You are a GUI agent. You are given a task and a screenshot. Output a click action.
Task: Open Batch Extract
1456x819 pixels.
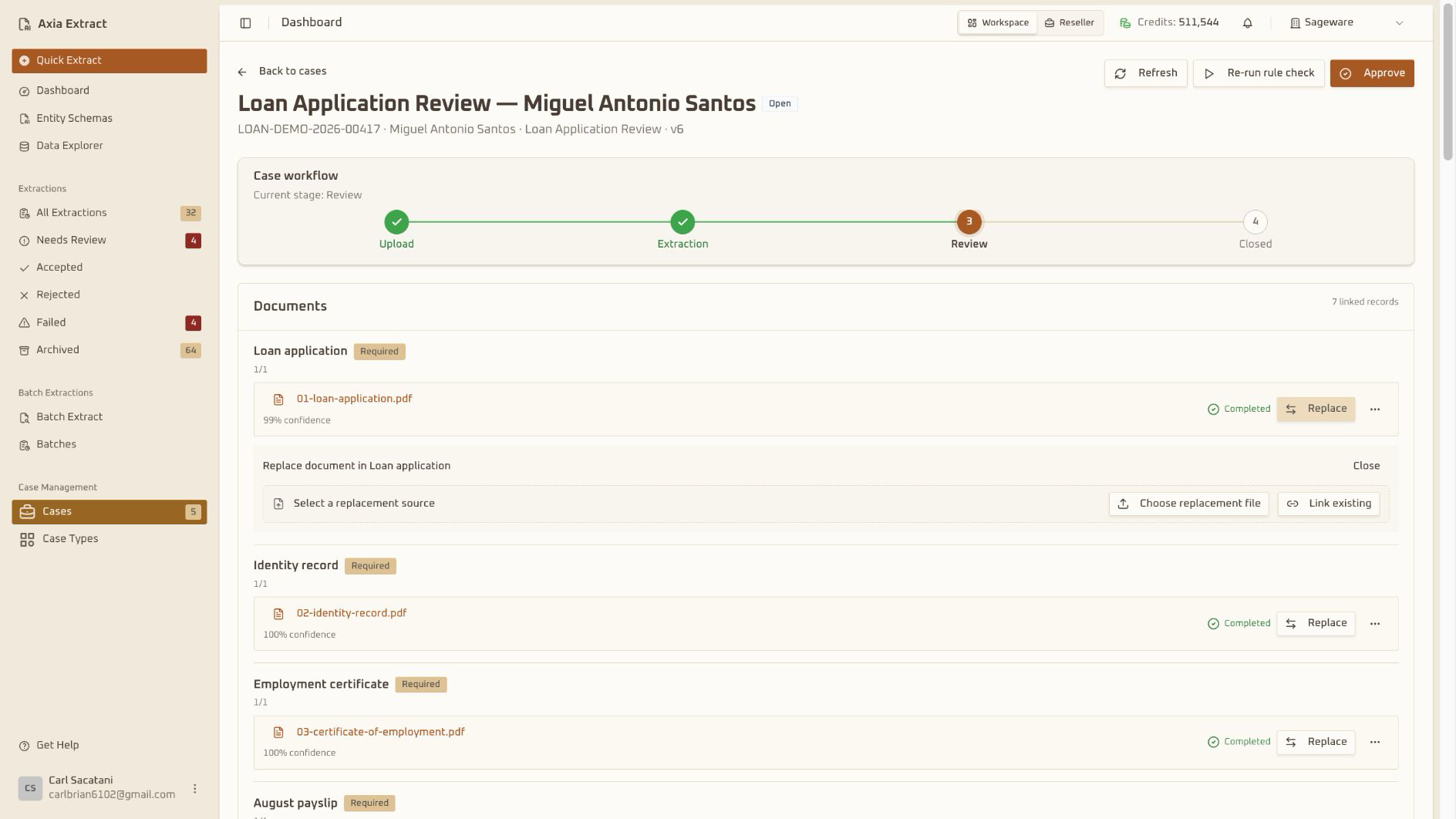[110, 417]
